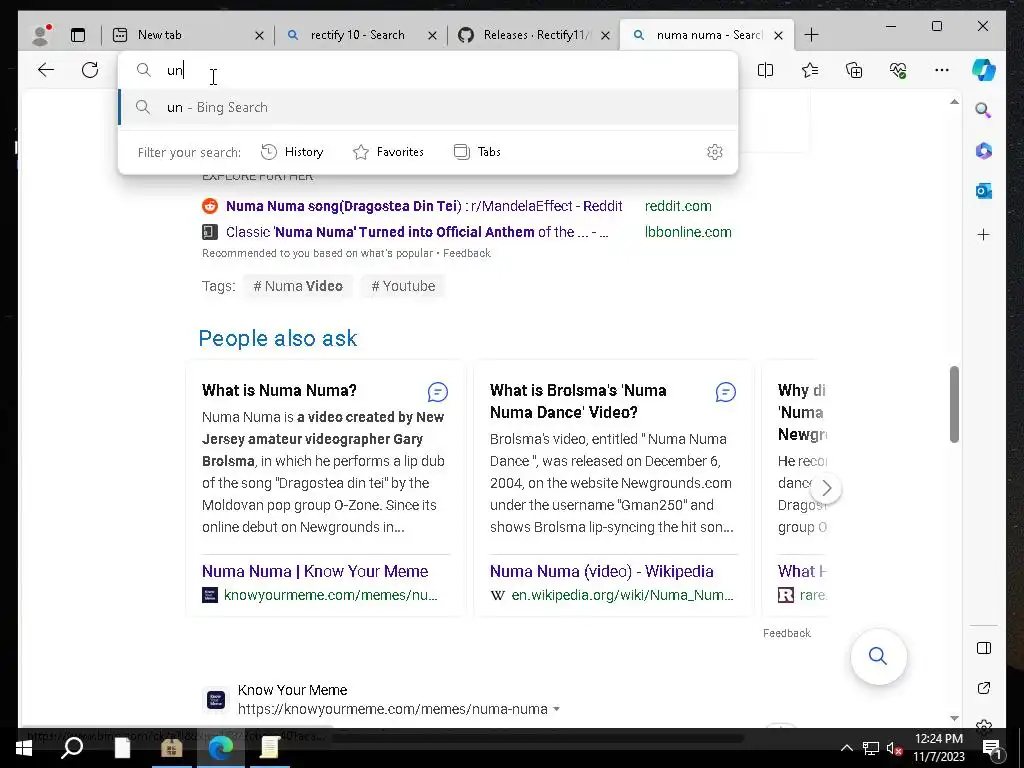
Task: Open the Outlook sidebar icon
Action: 984,191
